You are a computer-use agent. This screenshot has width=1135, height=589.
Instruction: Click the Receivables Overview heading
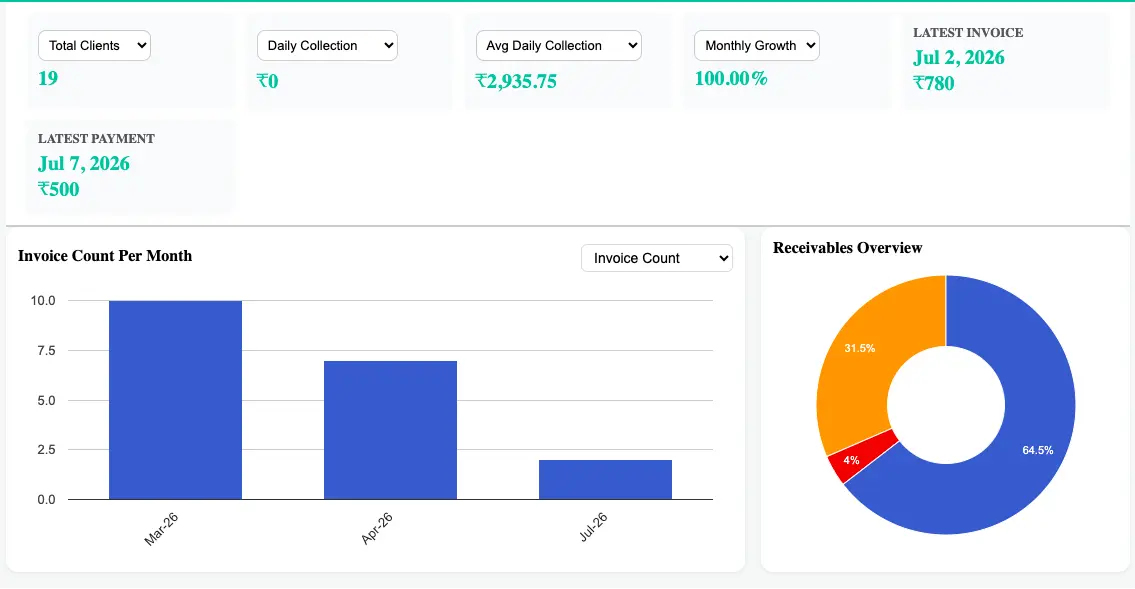pos(848,248)
